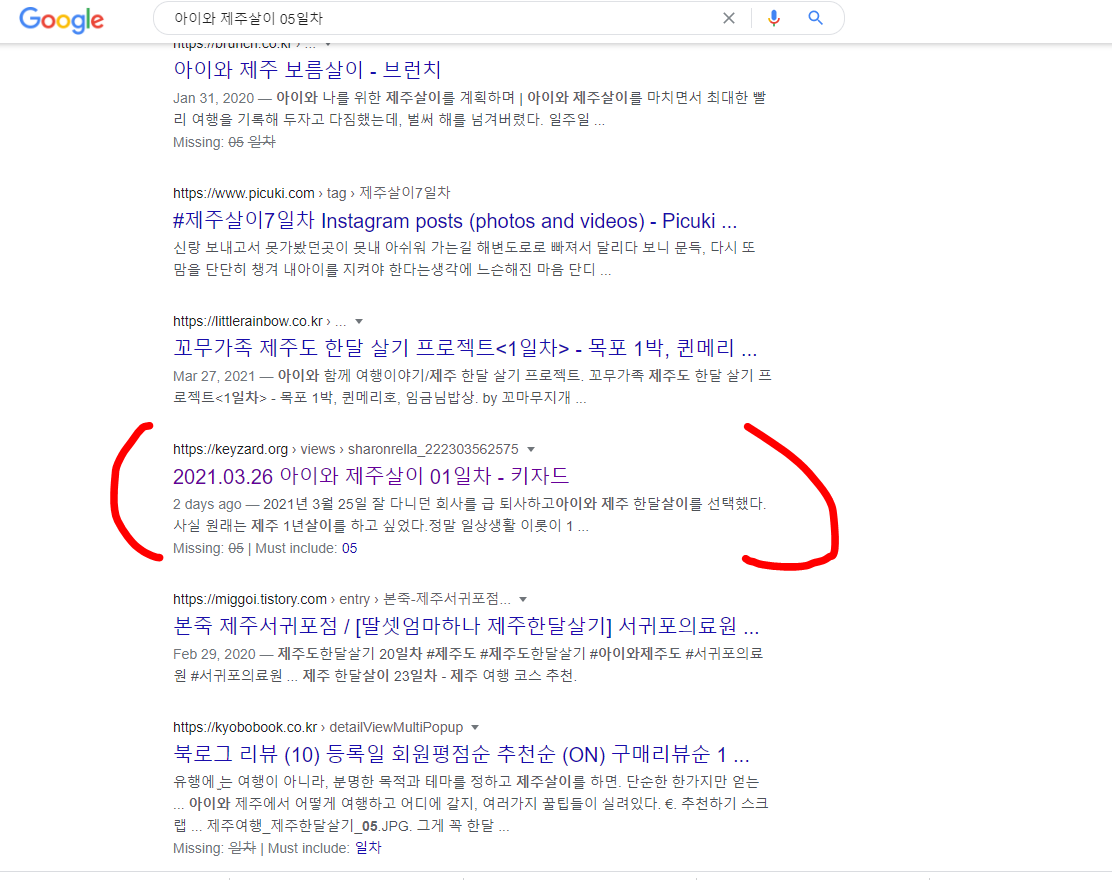Open the #제주살이7일차 Instagram posts Picuki result
The width and height of the screenshot is (1112, 880).
point(455,221)
